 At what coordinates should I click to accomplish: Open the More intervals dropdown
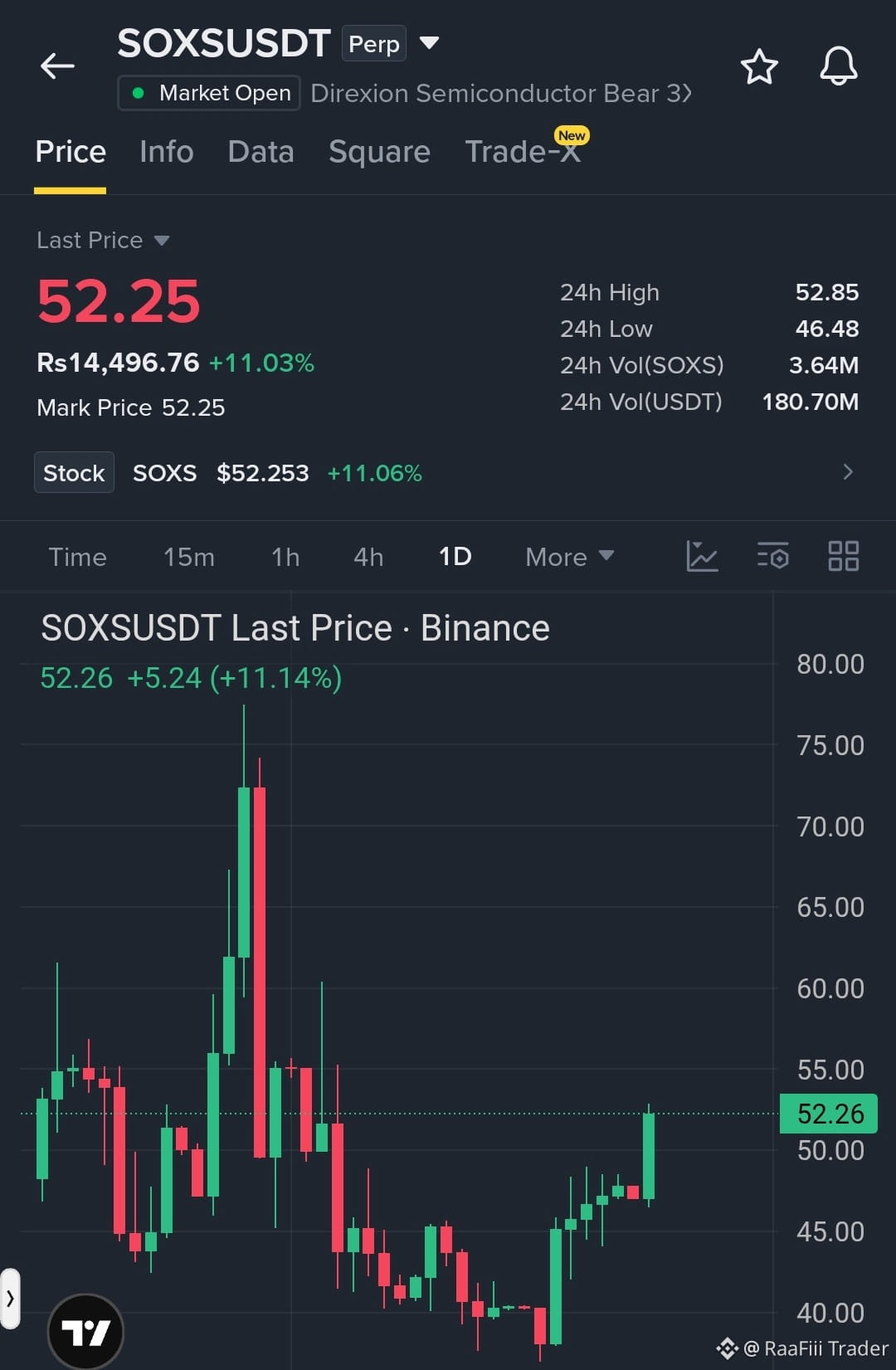pyautogui.click(x=570, y=557)
